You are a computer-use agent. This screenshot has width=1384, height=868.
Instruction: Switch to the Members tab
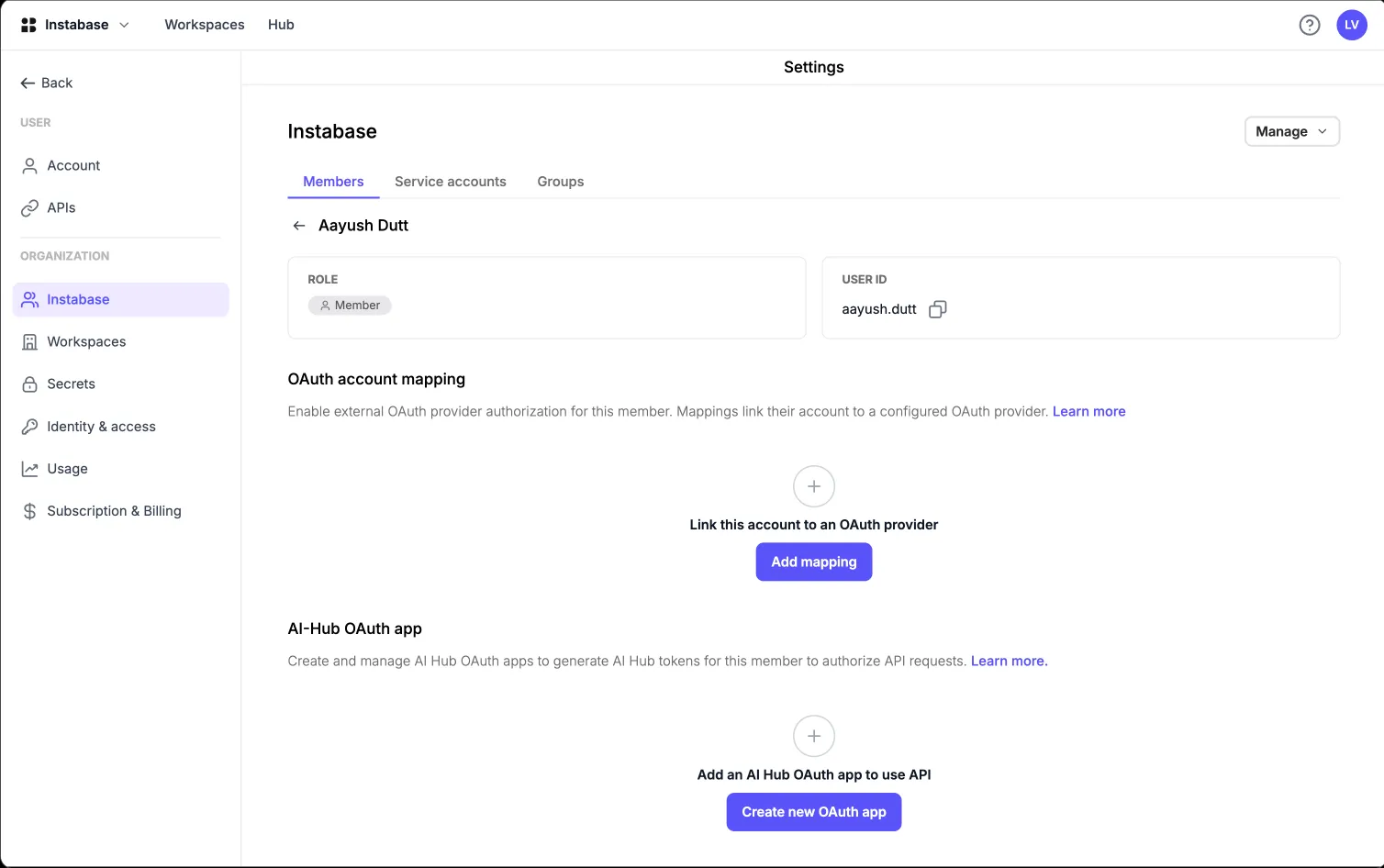pyautogui.click(x=333, y=182)
